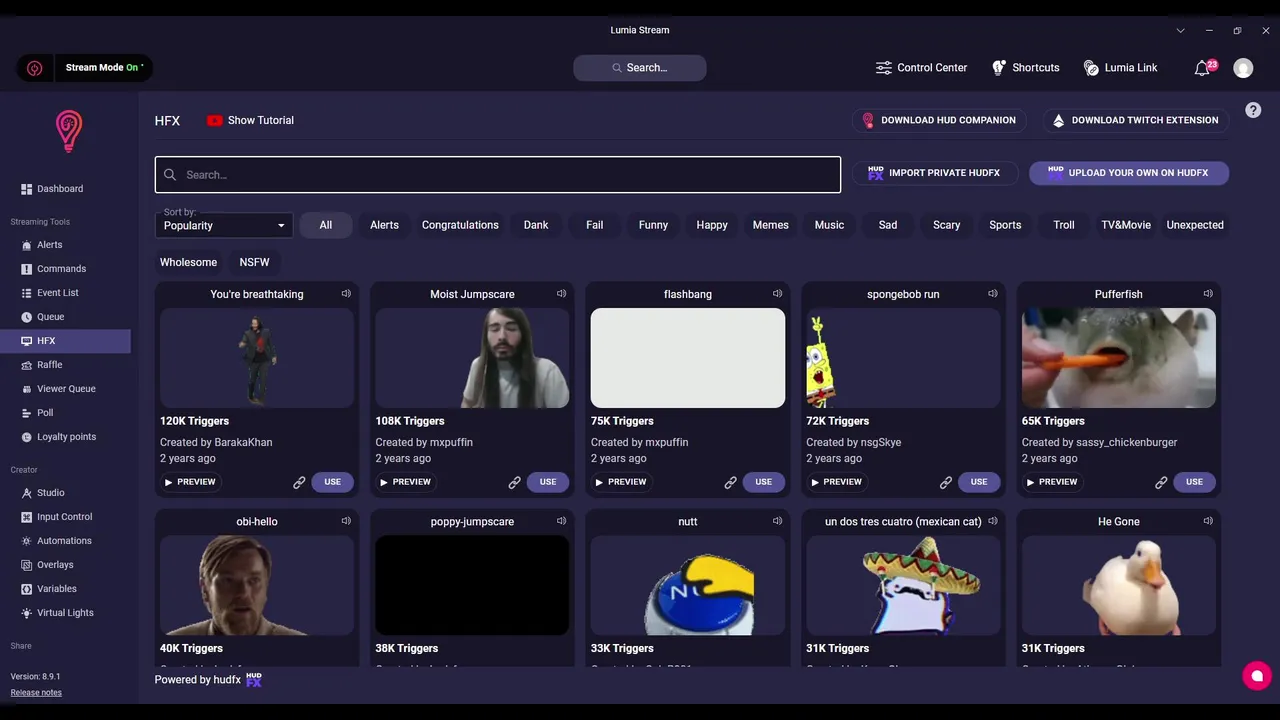Copy link icon for spongebob run

[x=945, y=482]
